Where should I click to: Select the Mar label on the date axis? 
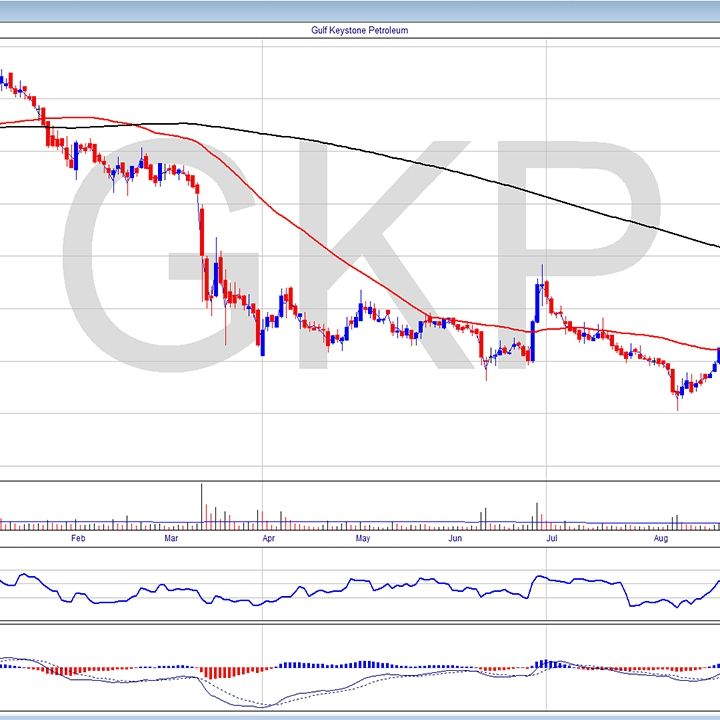(171, 539)
